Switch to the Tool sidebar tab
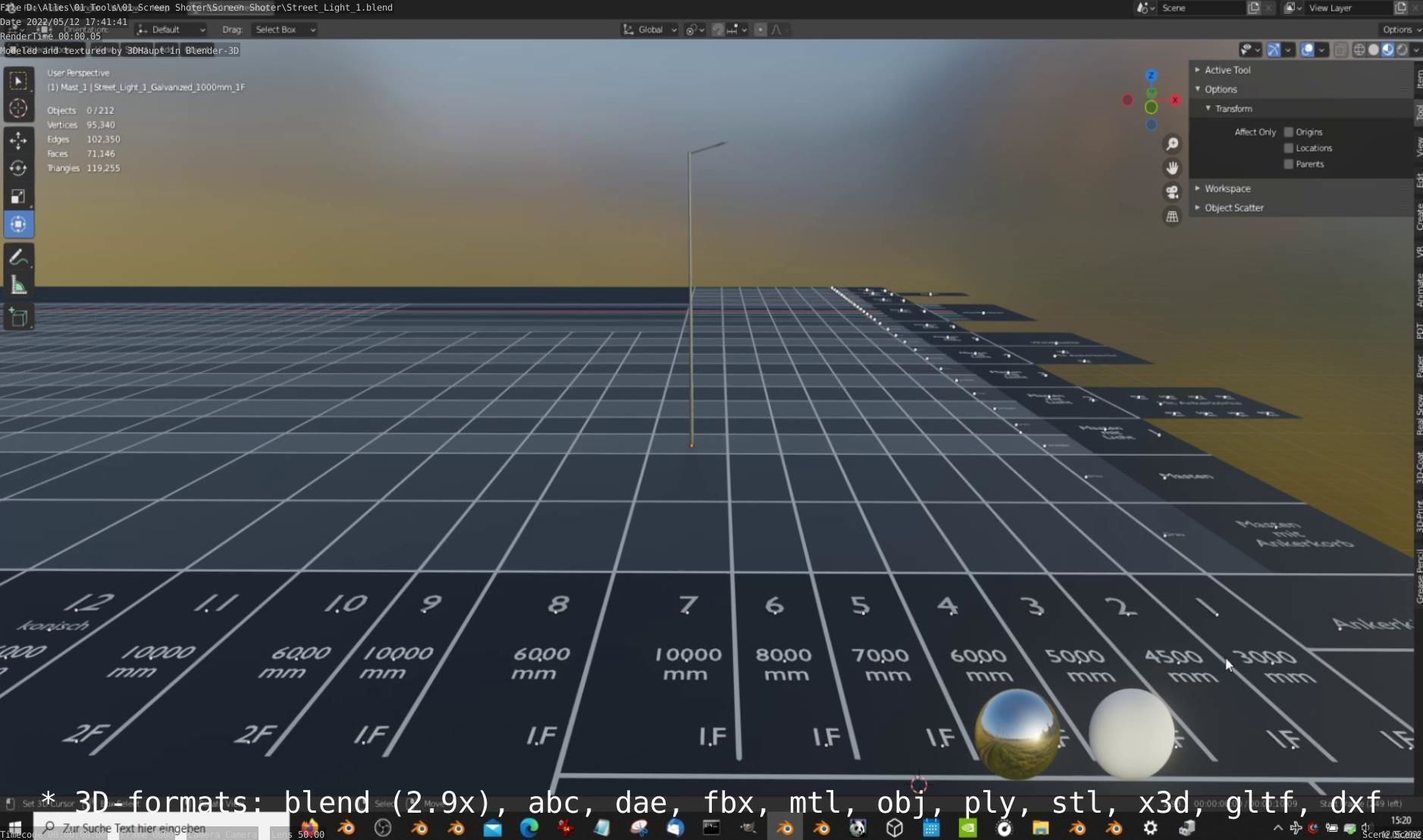1423x840 pixels. point(1418,113)
